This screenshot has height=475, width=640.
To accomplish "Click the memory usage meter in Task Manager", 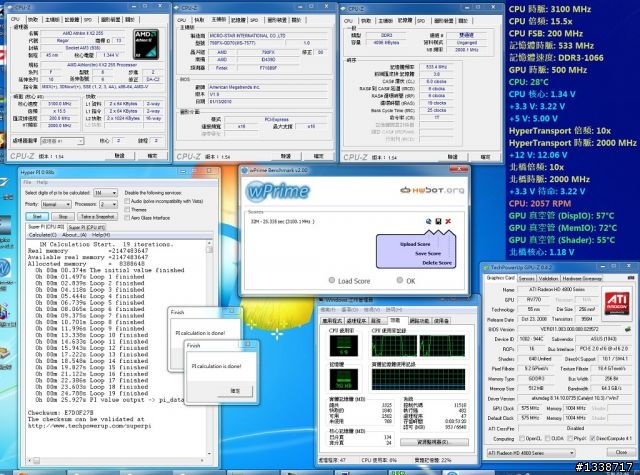I will [x=344, y=379].
